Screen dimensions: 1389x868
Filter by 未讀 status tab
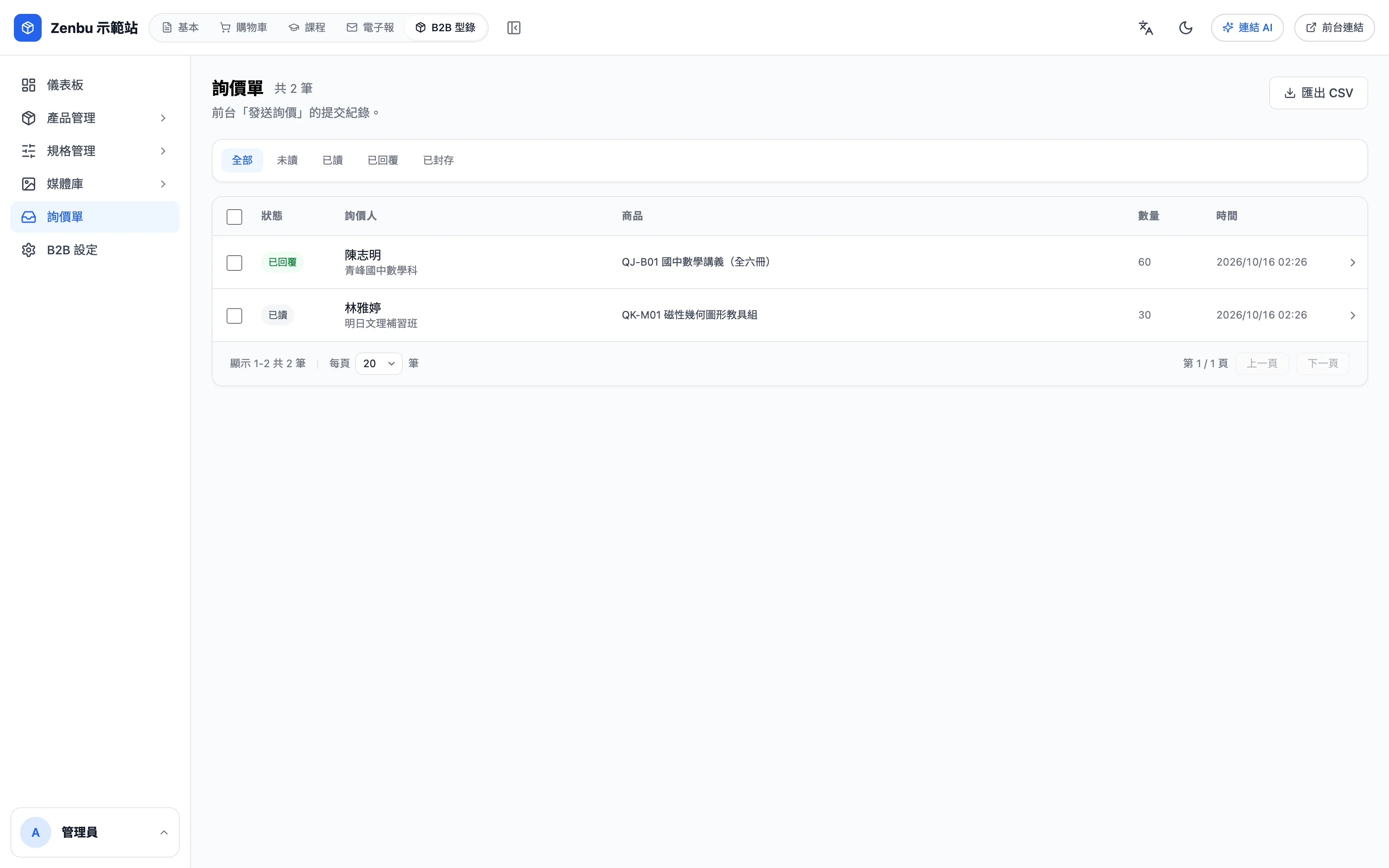point(287,160)
